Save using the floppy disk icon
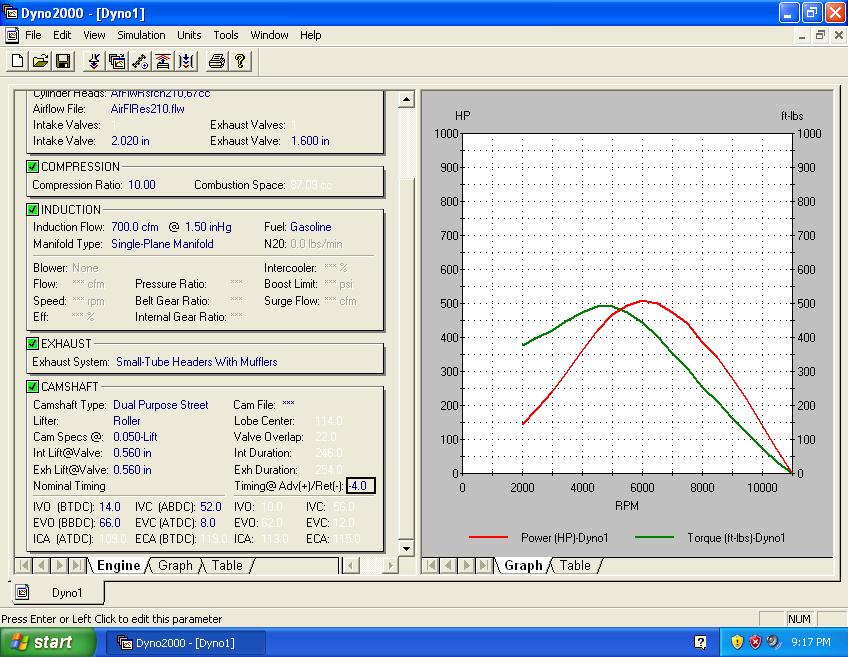This screenshot has height=657, width=848. (63, 61)
